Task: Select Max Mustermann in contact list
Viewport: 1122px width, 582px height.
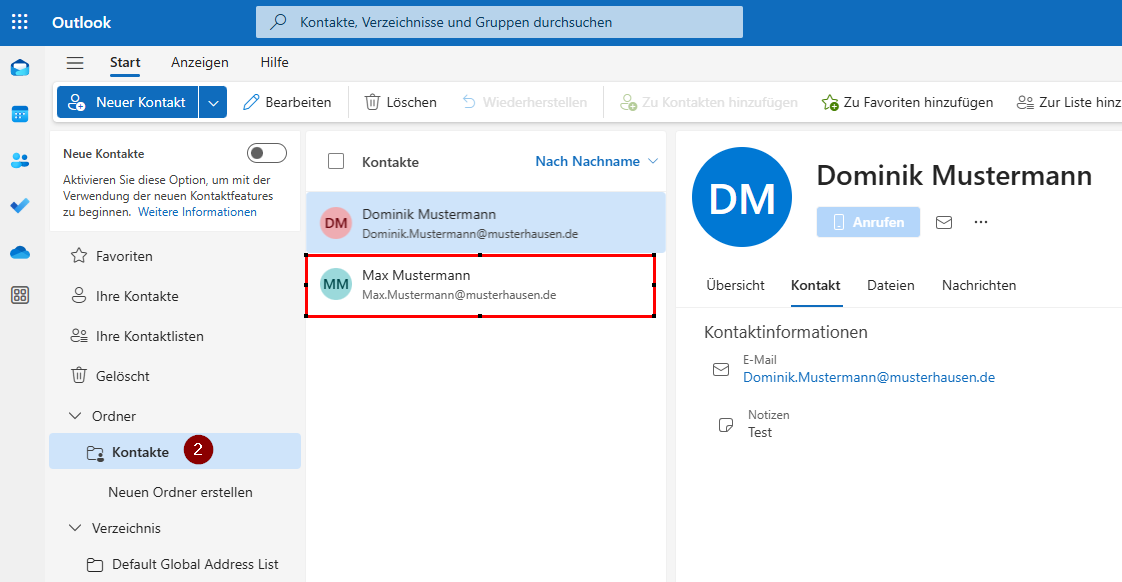Action: click(x=480, y=285)
